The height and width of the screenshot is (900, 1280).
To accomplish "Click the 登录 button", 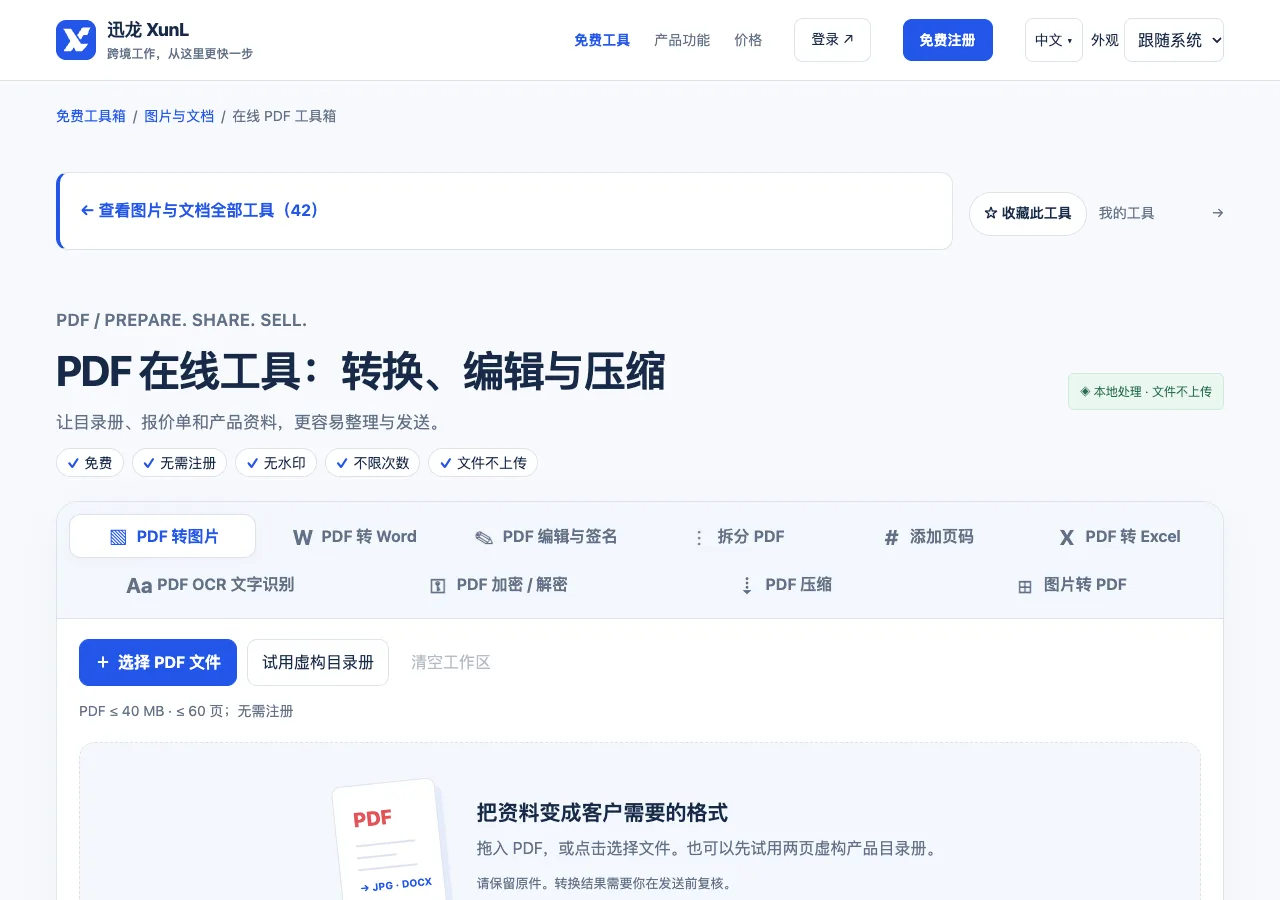I will pyautogui.click(x=832, y=40).
